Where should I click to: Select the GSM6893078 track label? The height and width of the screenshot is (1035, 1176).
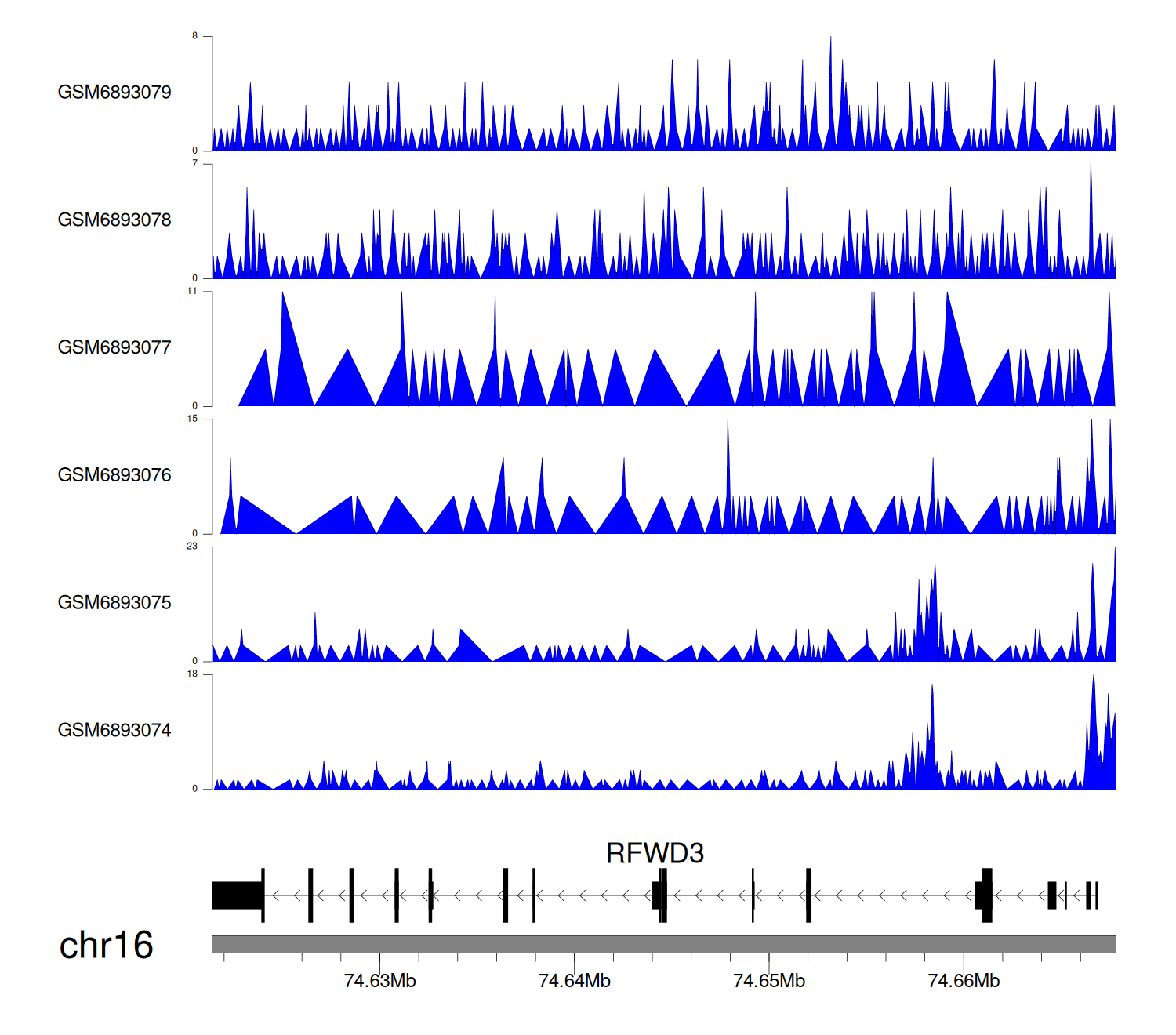tap(114, 220)
